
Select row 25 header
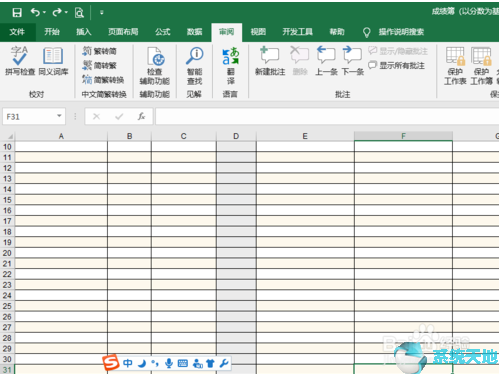7,306
